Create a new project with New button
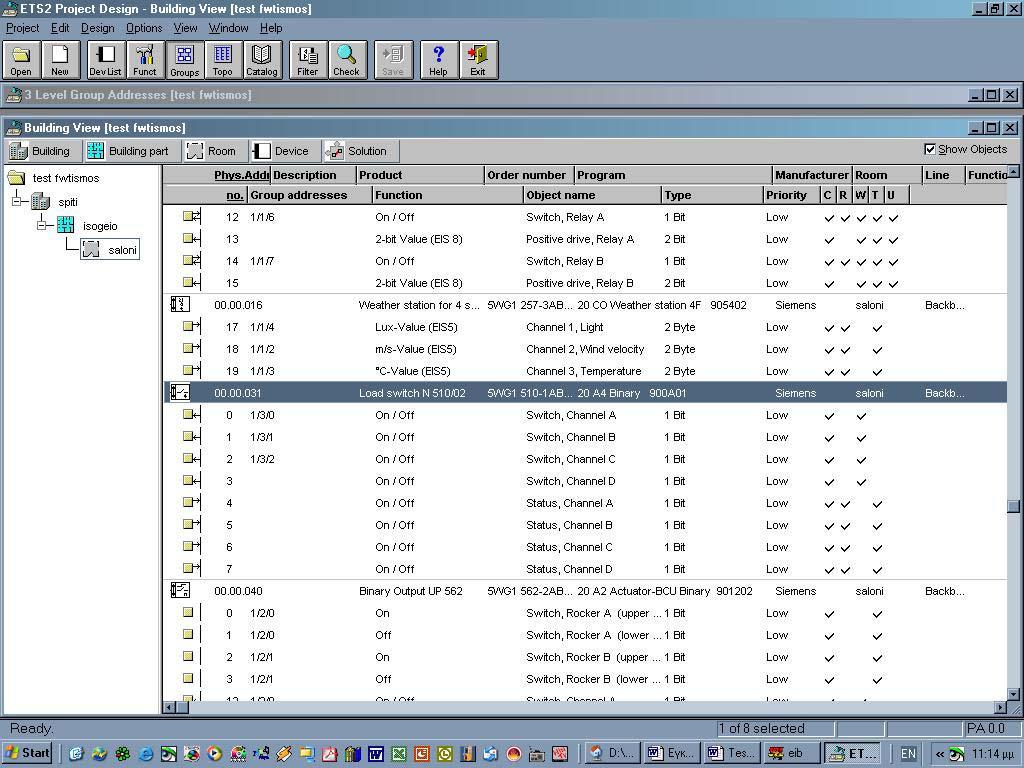 [60, 60]
